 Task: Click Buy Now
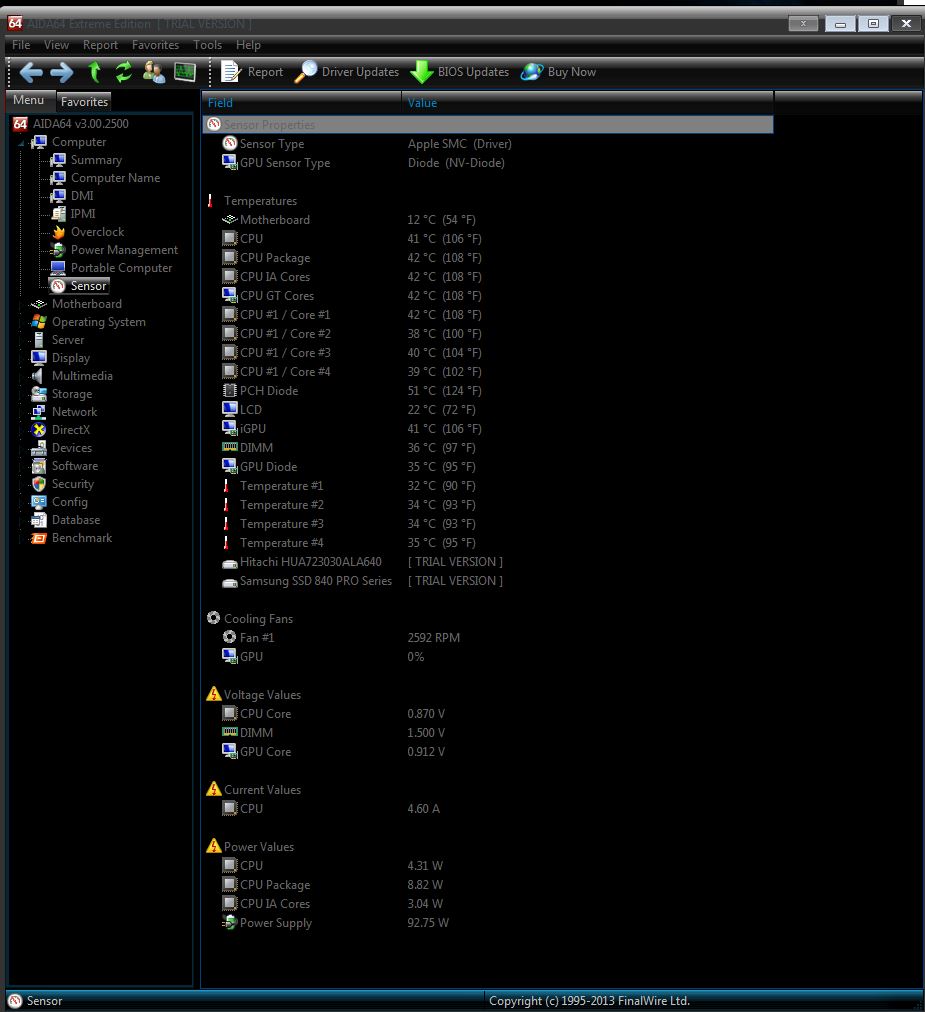tap(558, 72)
